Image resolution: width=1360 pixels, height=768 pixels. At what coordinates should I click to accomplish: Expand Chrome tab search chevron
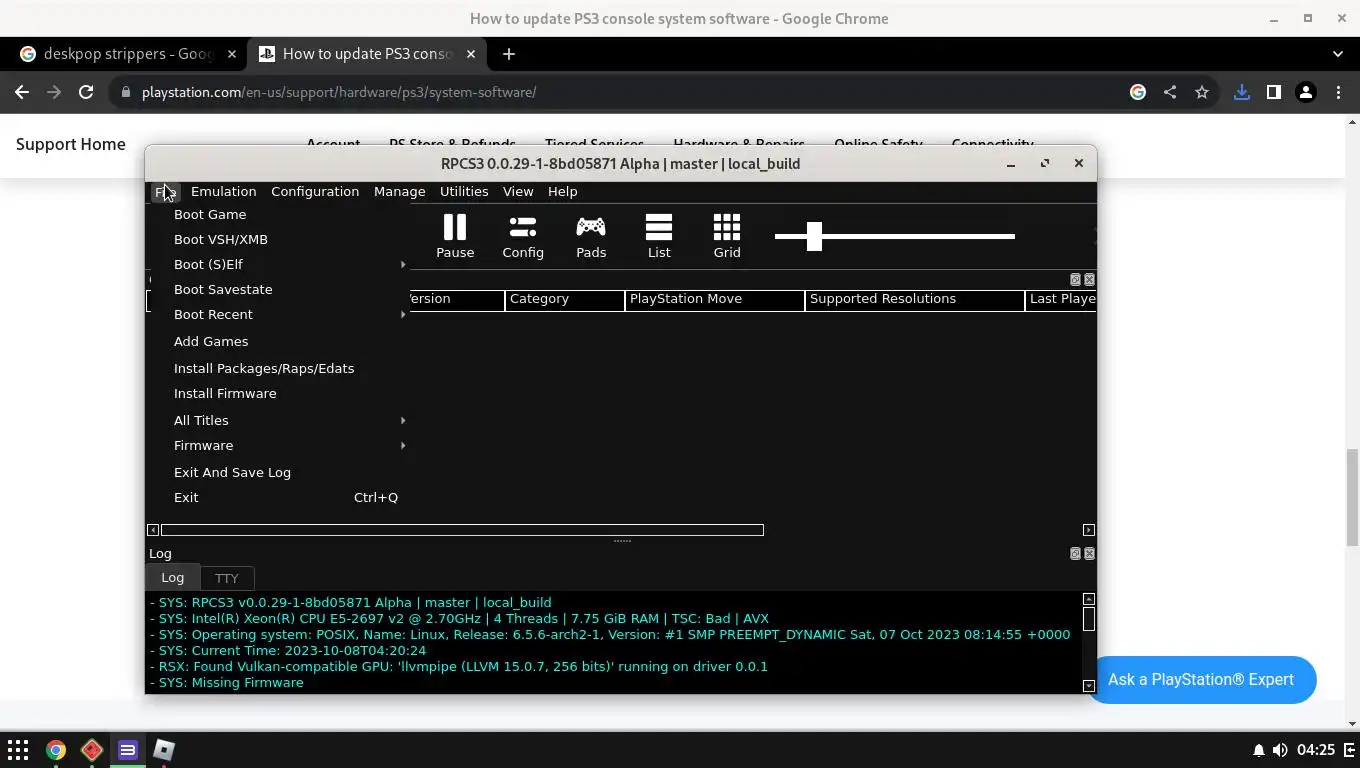click(1338, 54)
